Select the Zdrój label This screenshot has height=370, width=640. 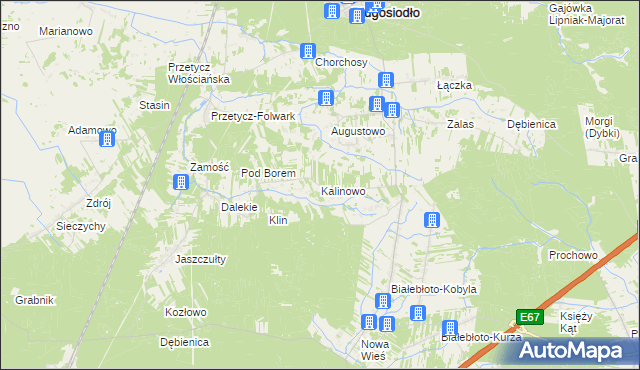coord(98,203)
